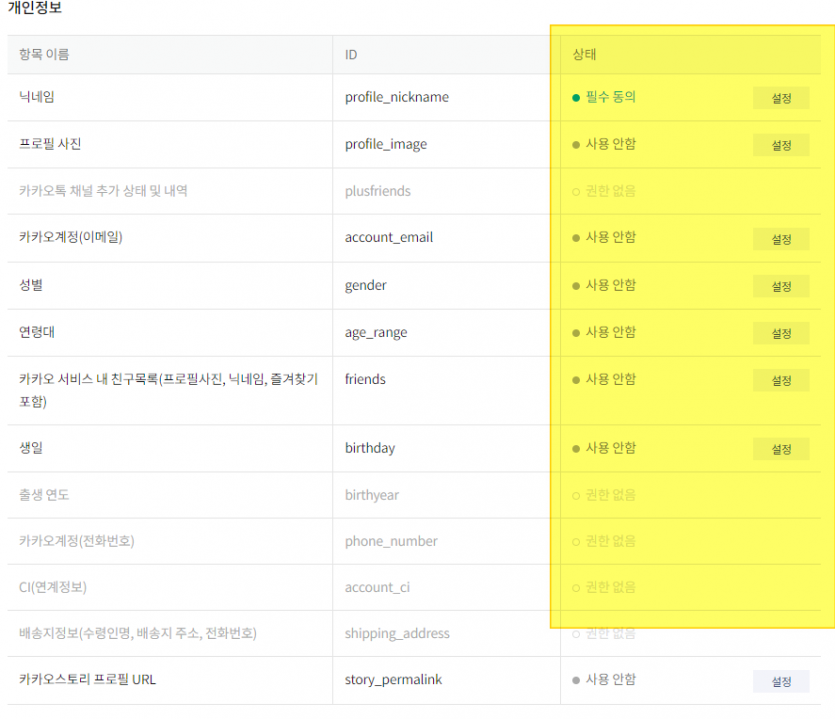Viewport: 835px width, 719px height.
Task: Open 설정 for 생일 row
Action: [781, 449]
